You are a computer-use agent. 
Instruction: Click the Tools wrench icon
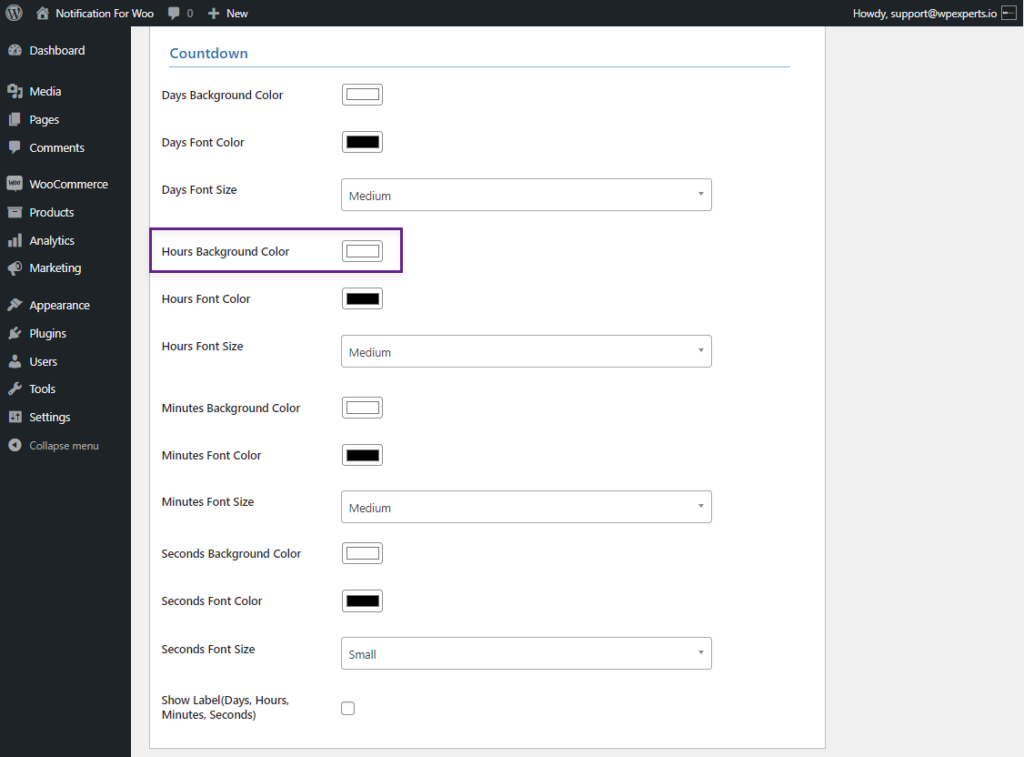[x=14, y=389]
